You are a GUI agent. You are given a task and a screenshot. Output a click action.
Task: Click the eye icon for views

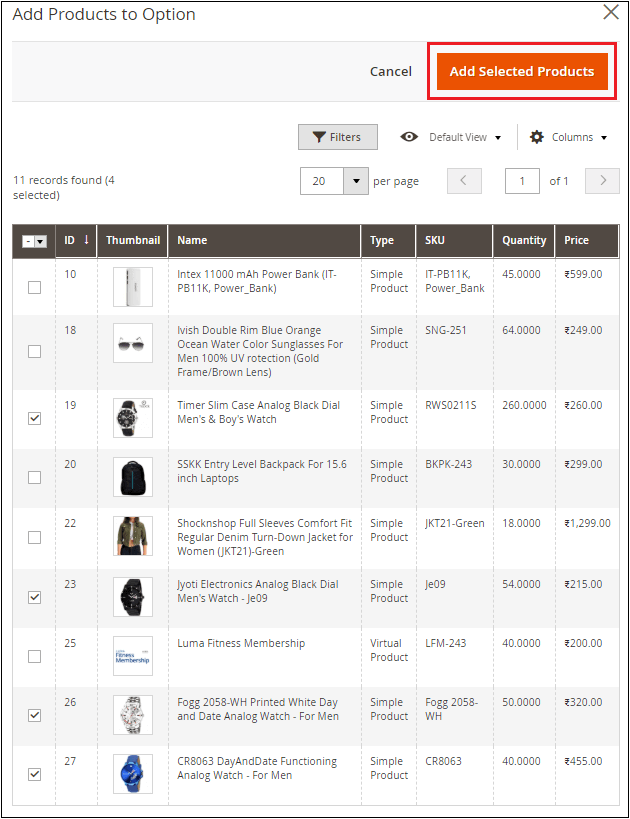tap(409, 137)
